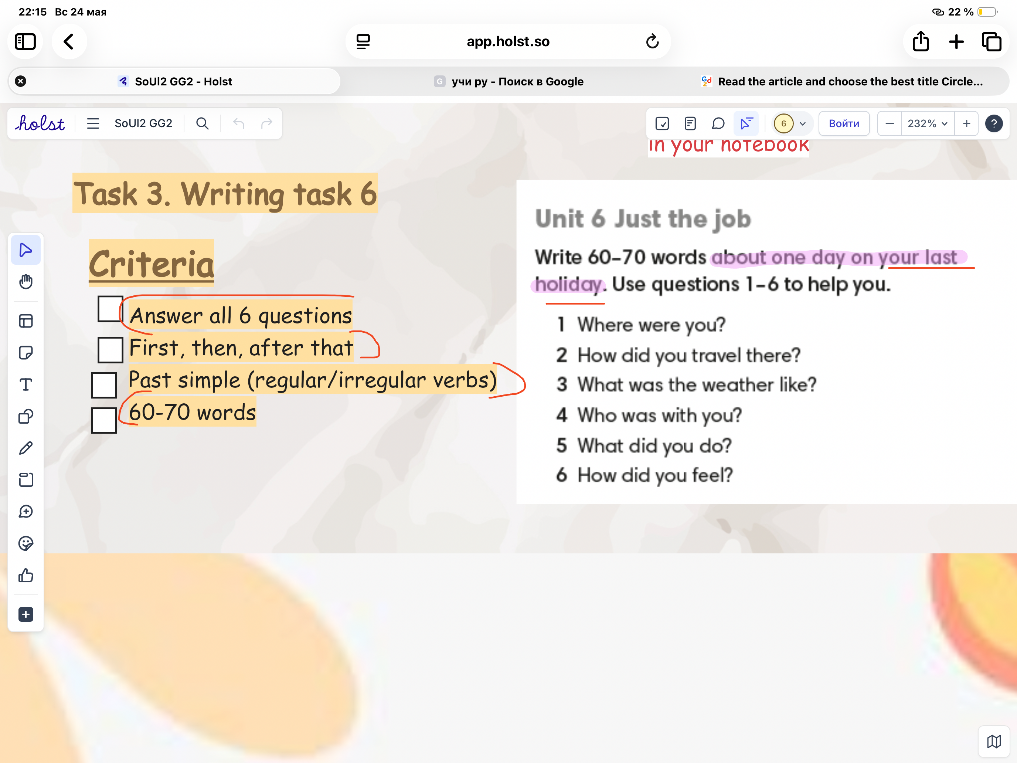This screenshot has width=1017, height=763.
Task: Select the cursor arrow tool in left toolbar
Action: tap(26, 250)
